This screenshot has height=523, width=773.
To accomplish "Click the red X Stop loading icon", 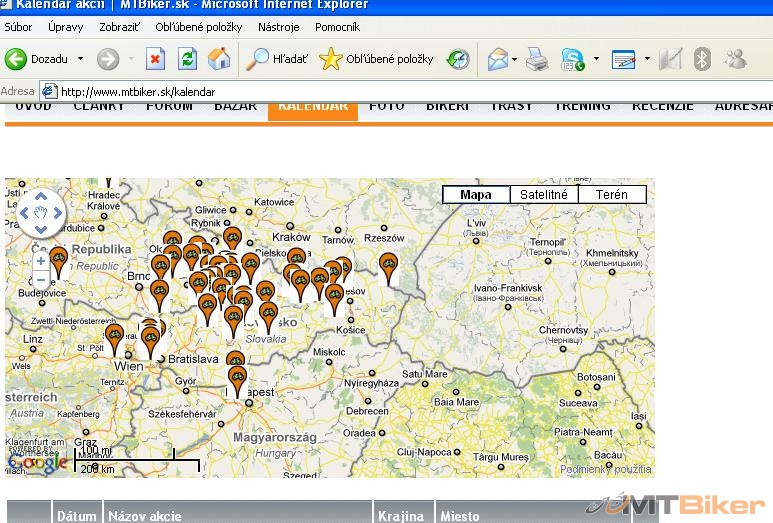I will coord(155,59).
